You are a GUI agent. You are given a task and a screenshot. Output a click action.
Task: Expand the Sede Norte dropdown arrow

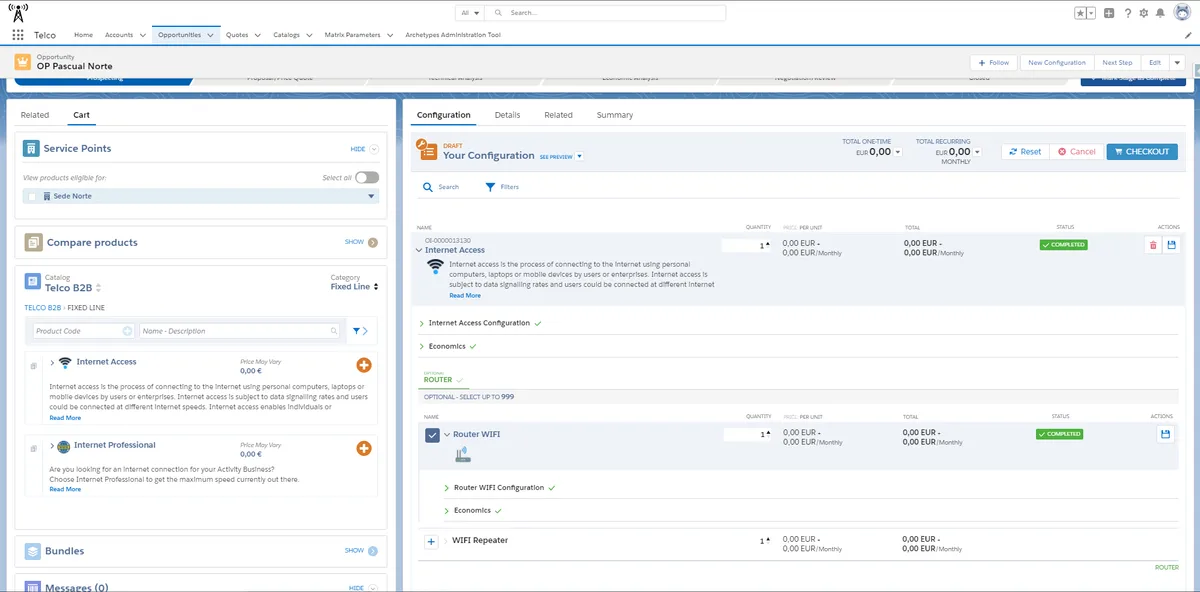tap(372, 196)
